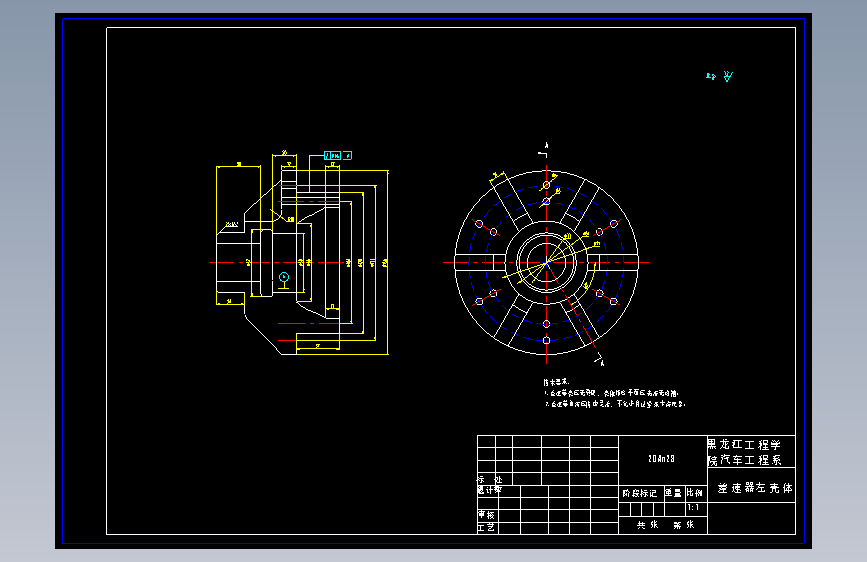867x562 pixels.
Task: Click the 比例 header cell
Action: [695, 492]
